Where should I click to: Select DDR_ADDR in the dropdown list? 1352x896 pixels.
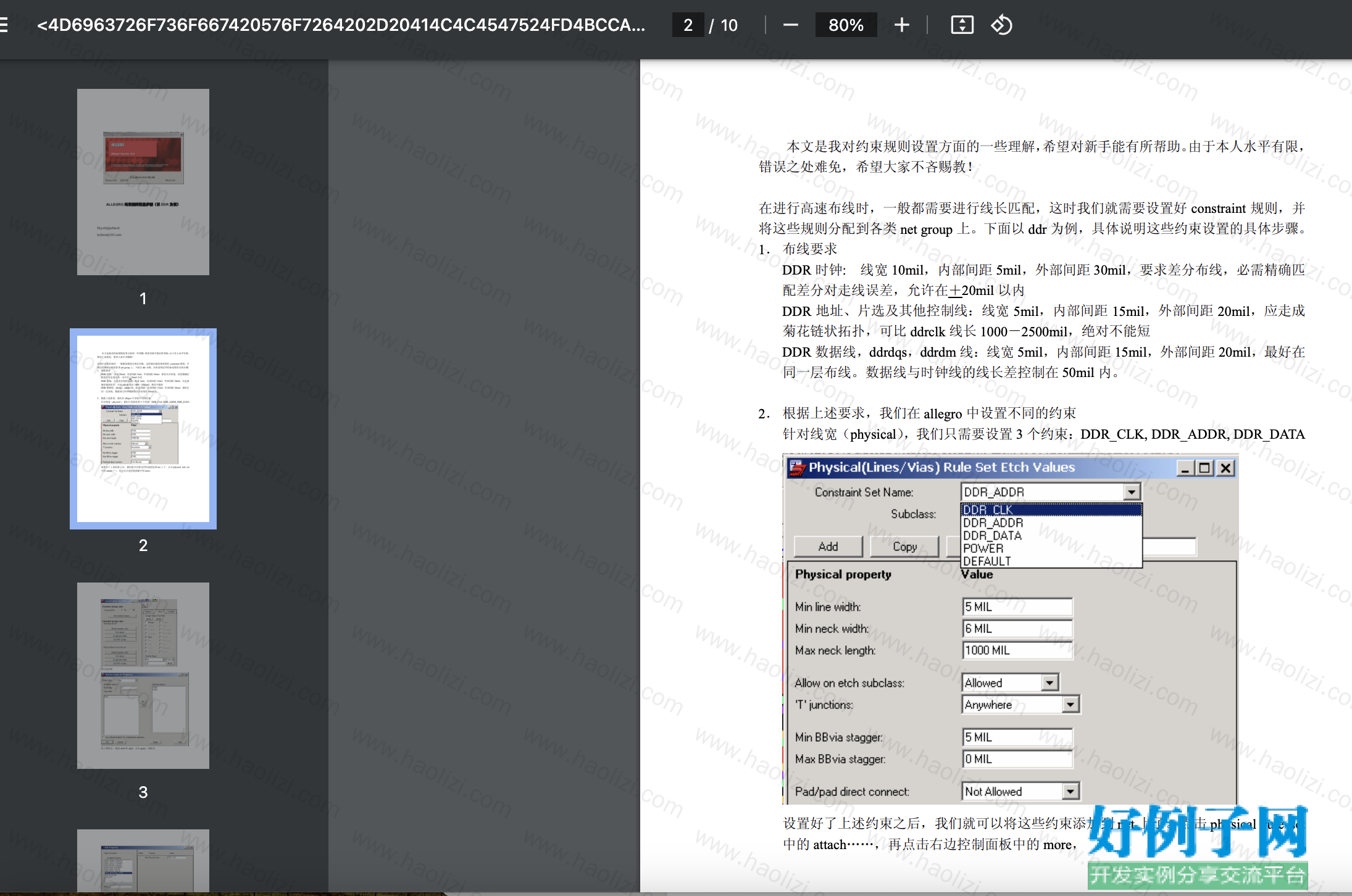click(1051, 523)
